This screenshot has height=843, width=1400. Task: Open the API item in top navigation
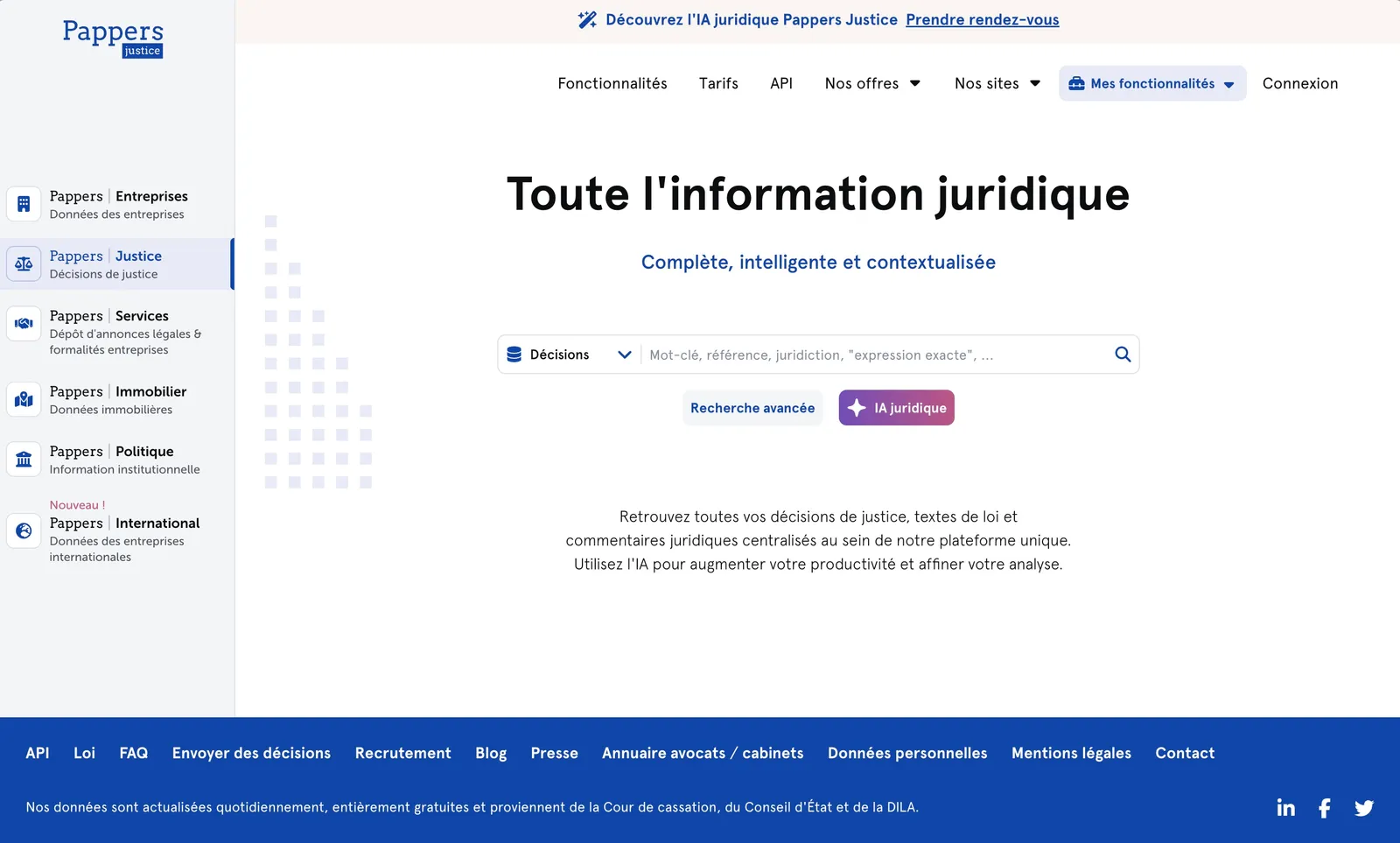click(781, 83)
